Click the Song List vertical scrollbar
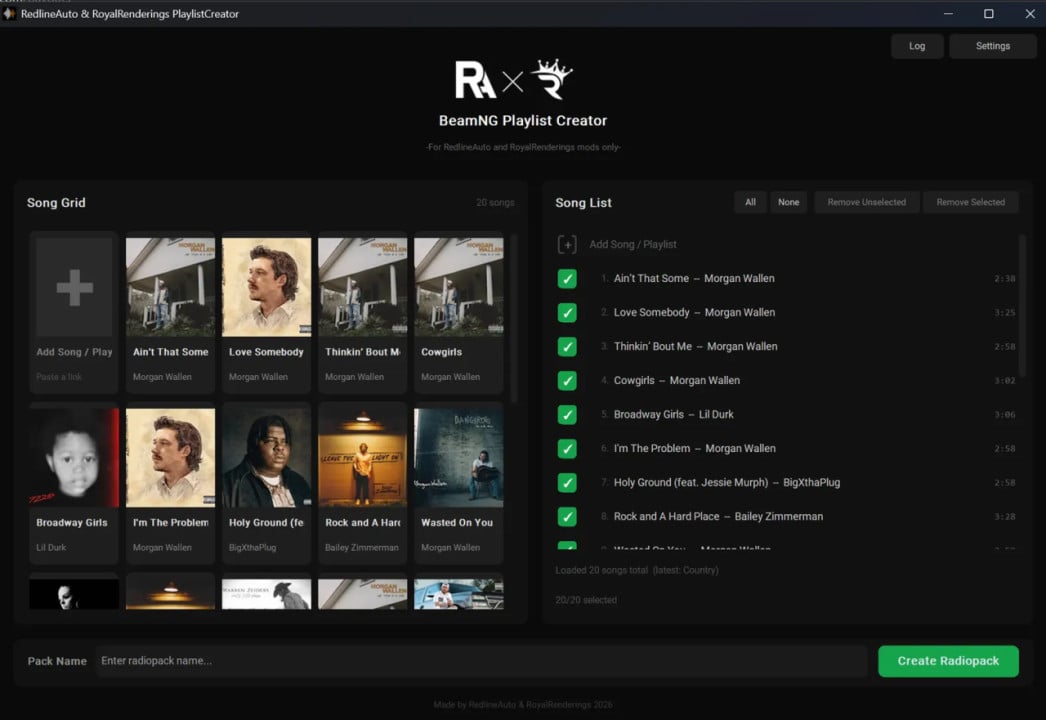The width and height of the screenshot is (1046, 720). click(x=1022, y=306)
